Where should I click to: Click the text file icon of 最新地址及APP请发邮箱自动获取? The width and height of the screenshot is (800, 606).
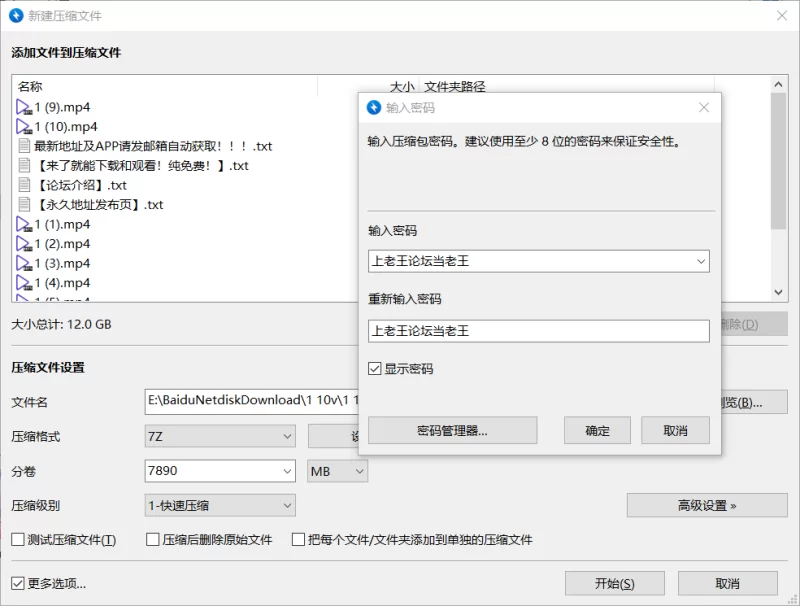pyautogui.click(x=24, y=146)
